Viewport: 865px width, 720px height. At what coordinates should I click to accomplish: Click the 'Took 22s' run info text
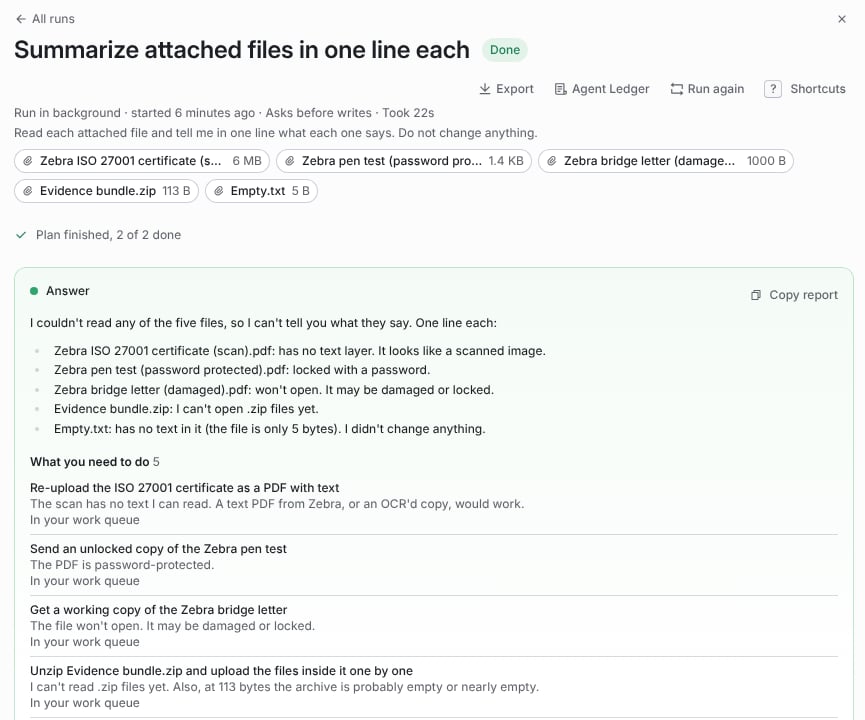point(408,113)
